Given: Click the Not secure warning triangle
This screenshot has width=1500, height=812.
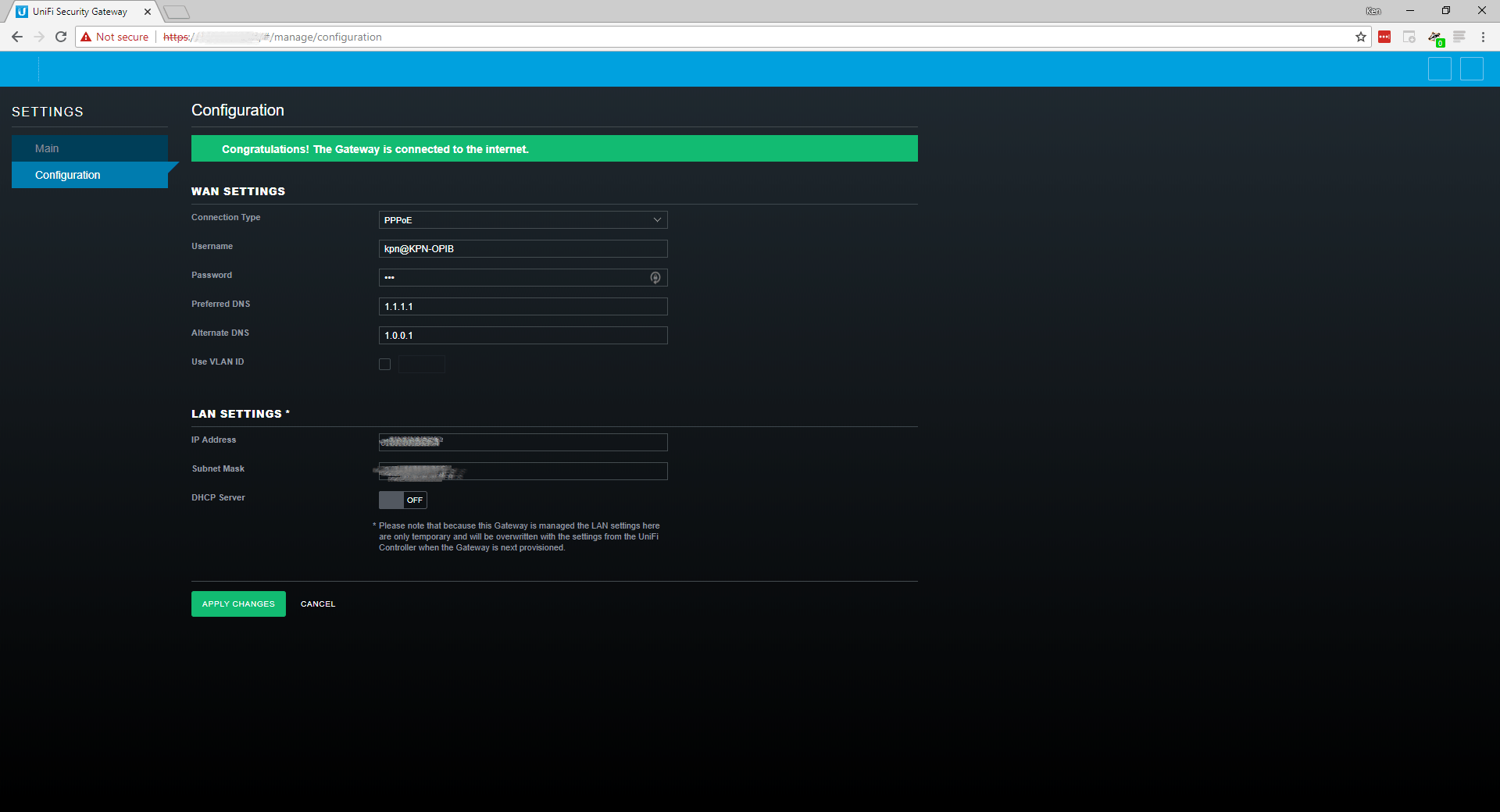Looking at the screenshot, I should [x=86, y=37].
